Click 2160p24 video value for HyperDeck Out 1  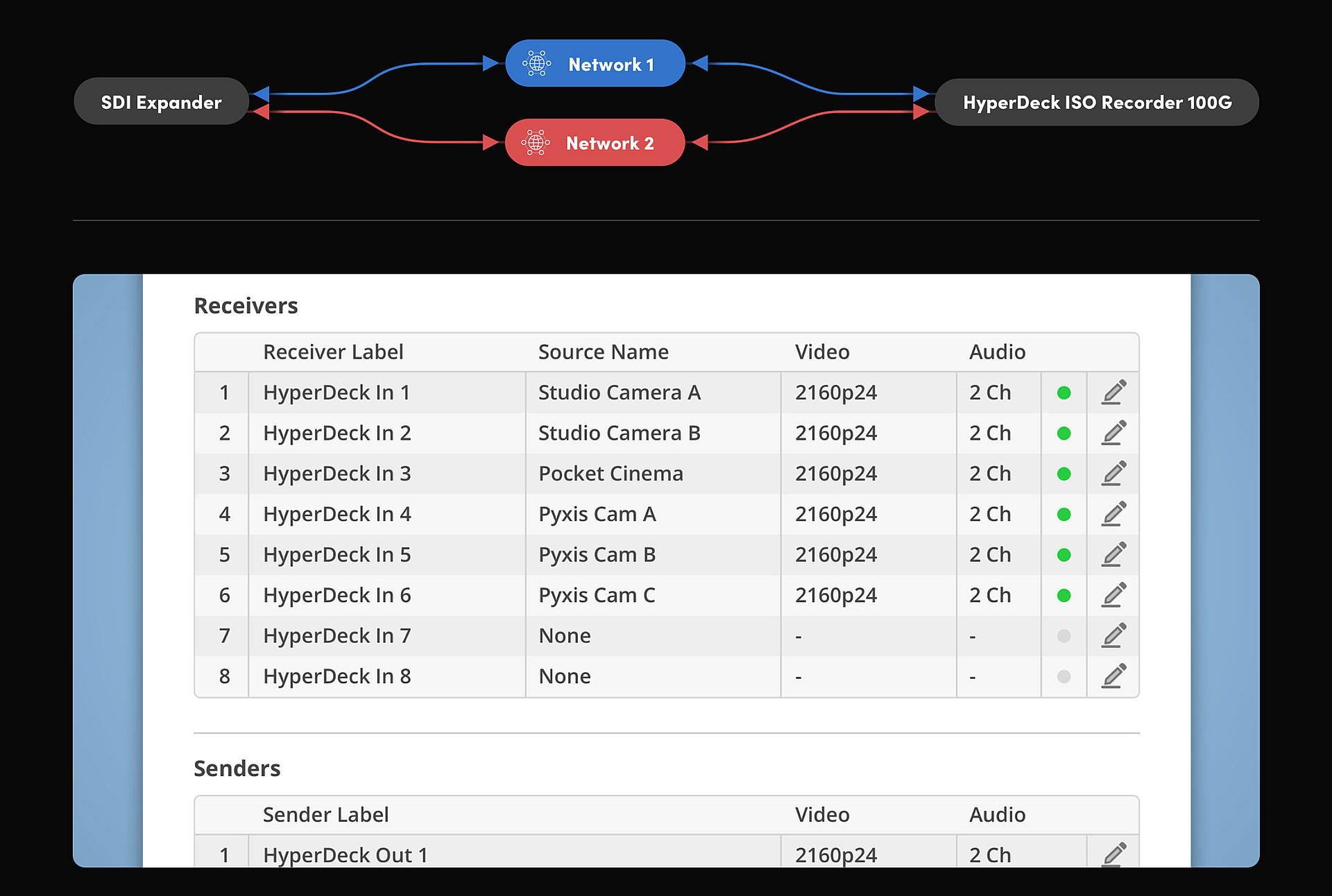(836, 855)
